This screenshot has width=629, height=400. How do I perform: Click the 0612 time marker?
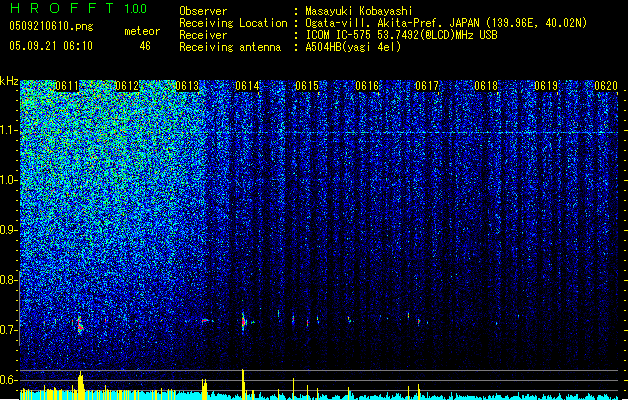pos(127,86)
